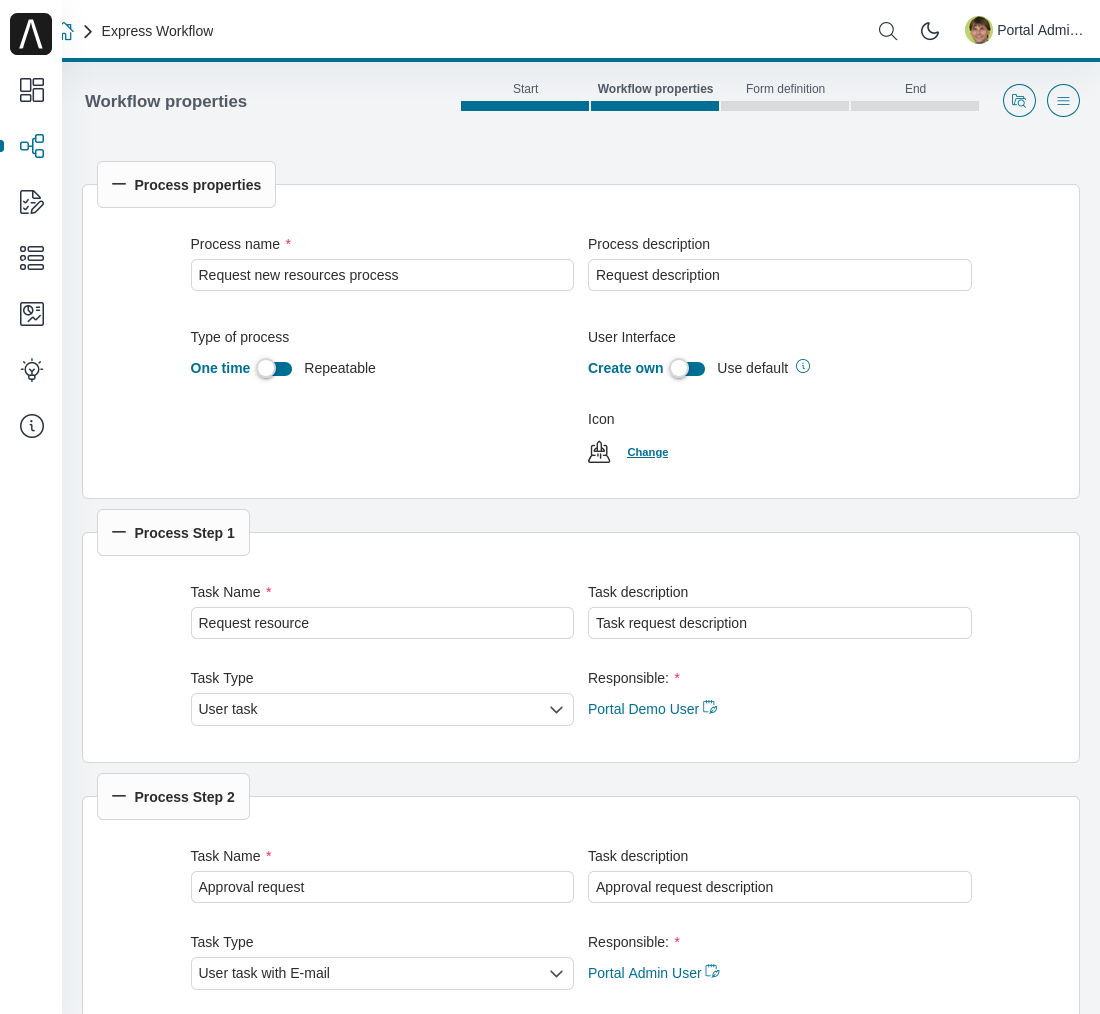Open the form editor sidebar icon
This screenshot has height=1014, width=1100.
[32, 202]
